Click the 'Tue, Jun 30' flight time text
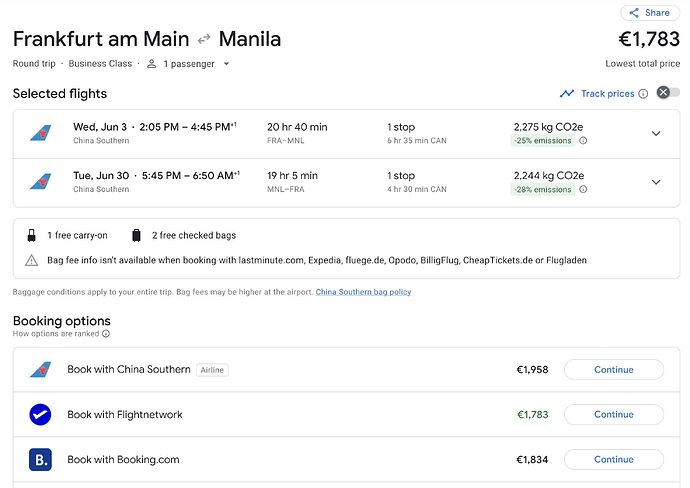690x488 pixels. (156, 176)
